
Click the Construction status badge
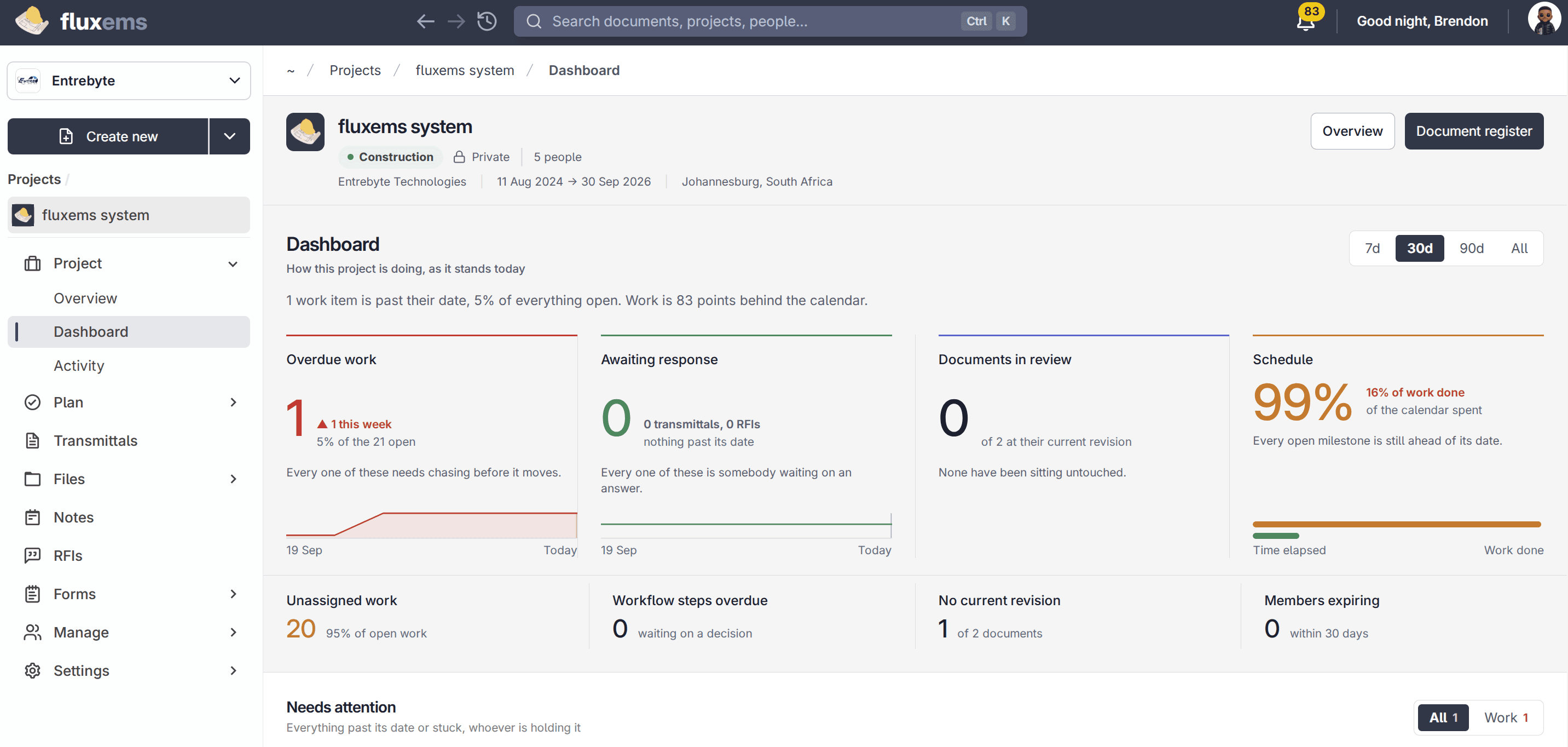[x=390, y=157]
